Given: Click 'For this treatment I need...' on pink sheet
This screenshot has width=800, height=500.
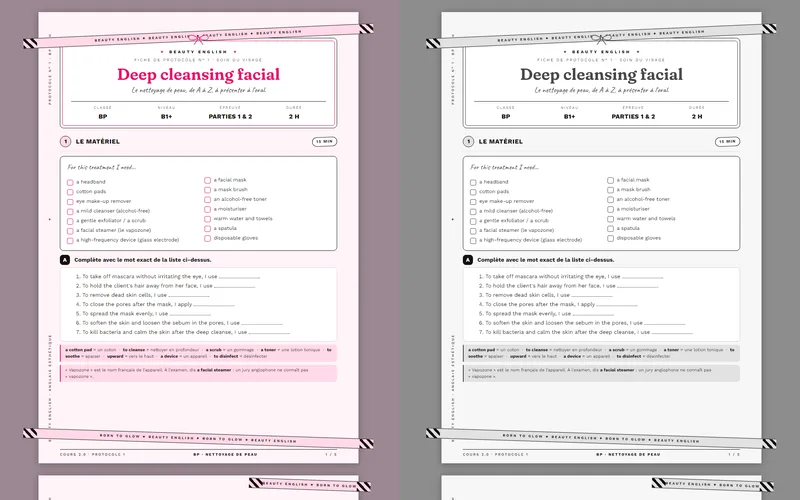Looking at the screenshot, I should [102, 167].
